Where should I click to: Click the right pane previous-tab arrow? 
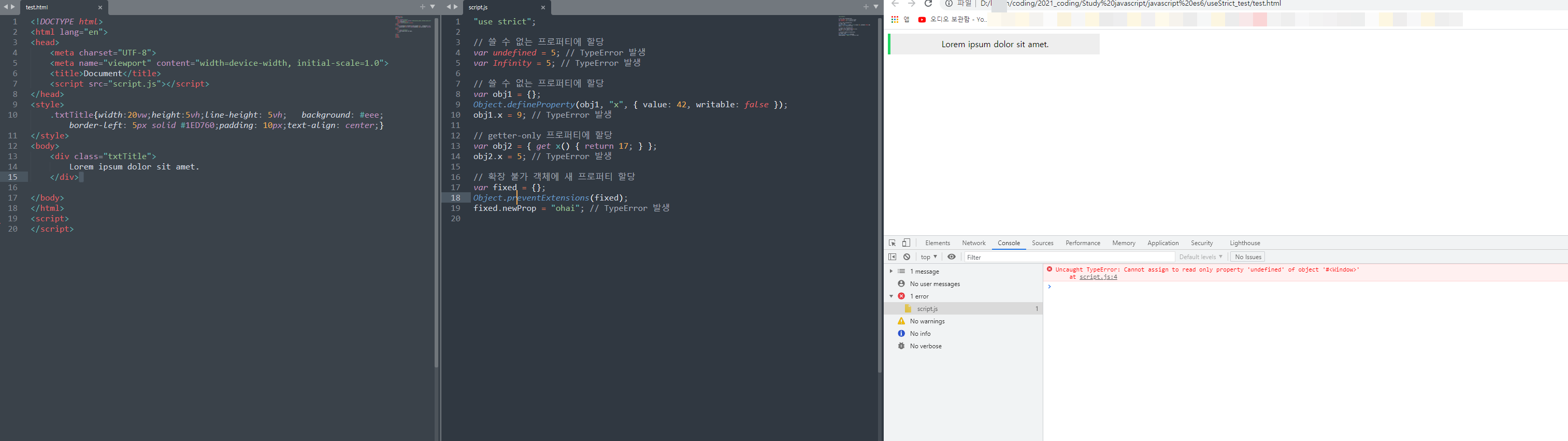449,7
